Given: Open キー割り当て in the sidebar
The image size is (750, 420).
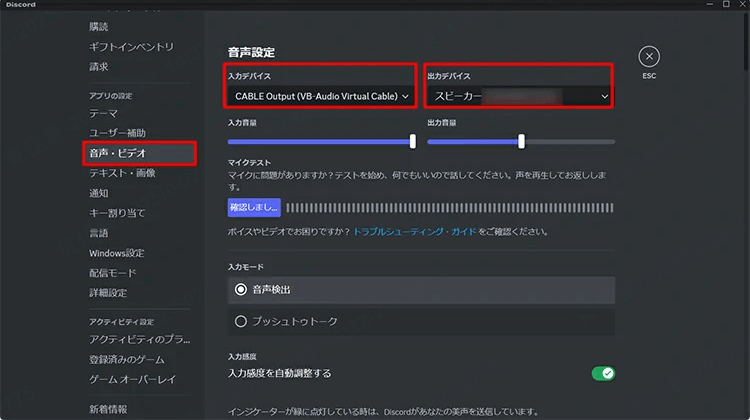Looking at the screenshot, I should (x=117, y=213).
